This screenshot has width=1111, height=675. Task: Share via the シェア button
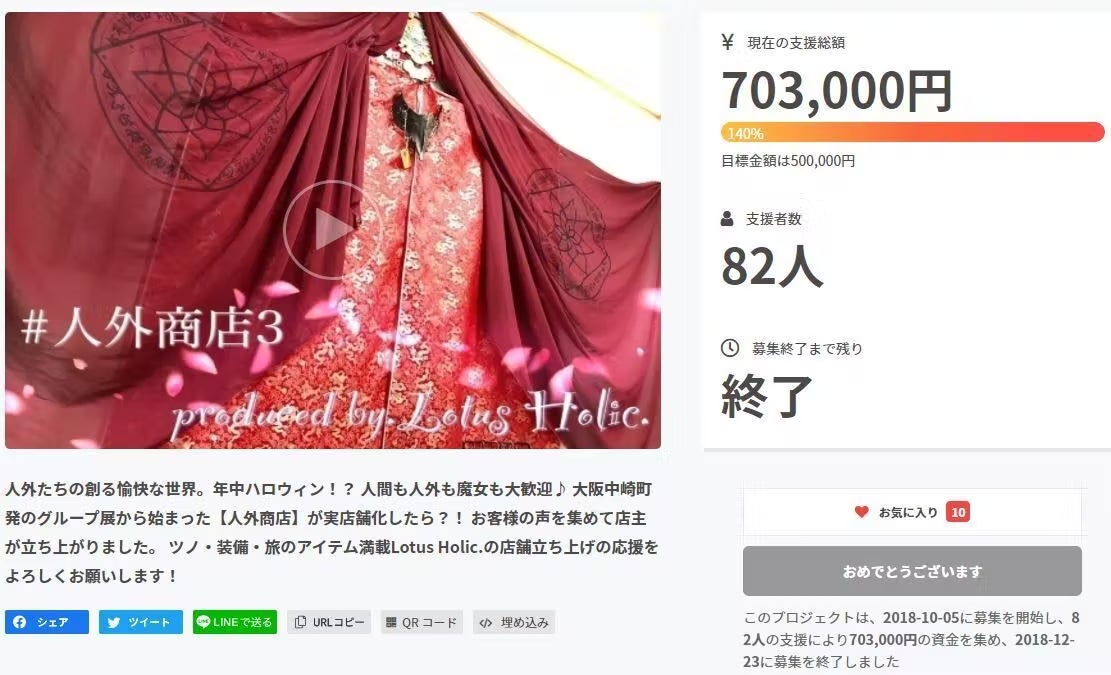47,622
